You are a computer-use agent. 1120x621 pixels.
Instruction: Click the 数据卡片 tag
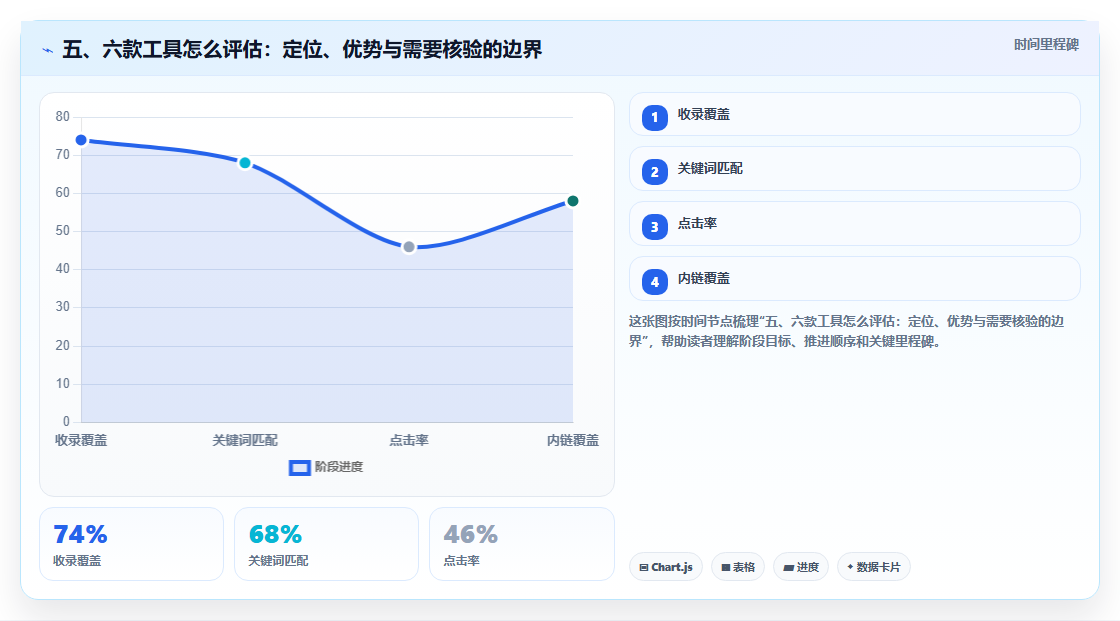(874, 567)
